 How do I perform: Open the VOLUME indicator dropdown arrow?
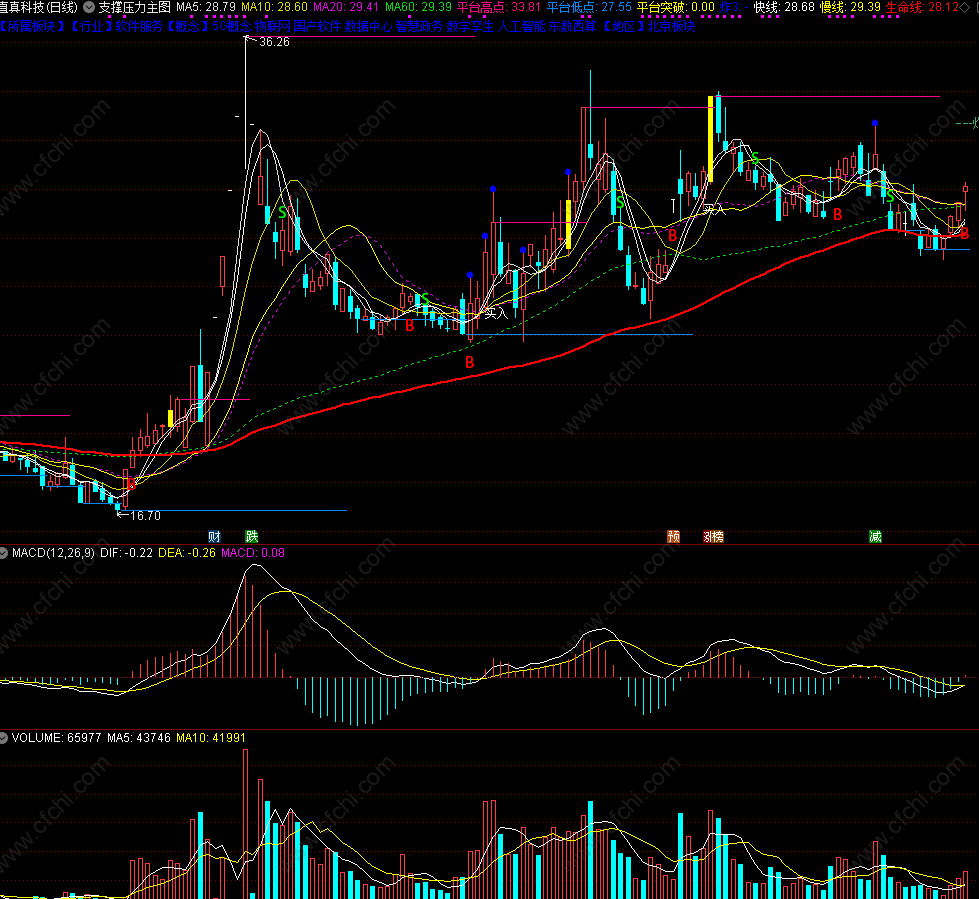coord(4,737)
